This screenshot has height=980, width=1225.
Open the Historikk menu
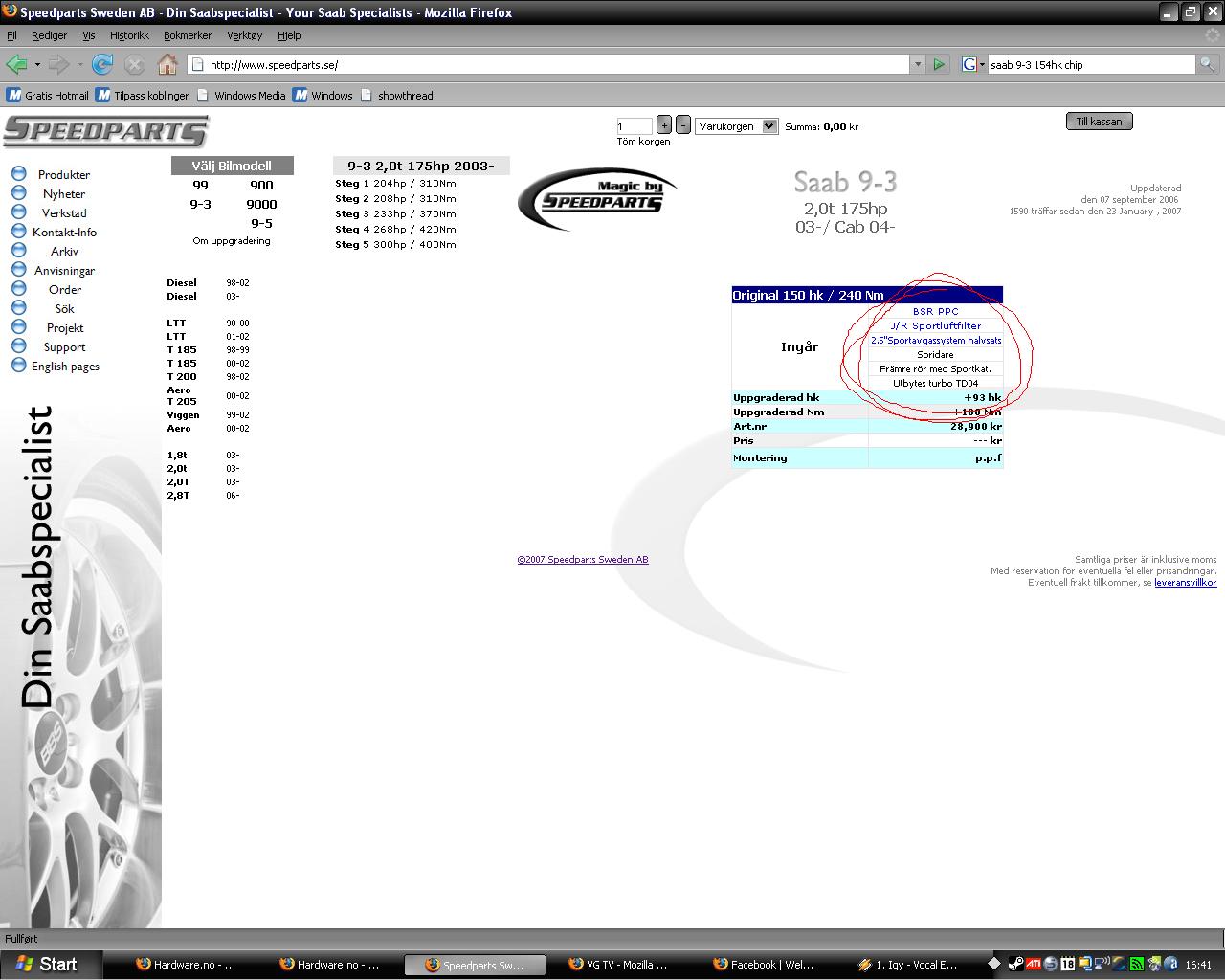pyautogui.click(x=129, y=35)
